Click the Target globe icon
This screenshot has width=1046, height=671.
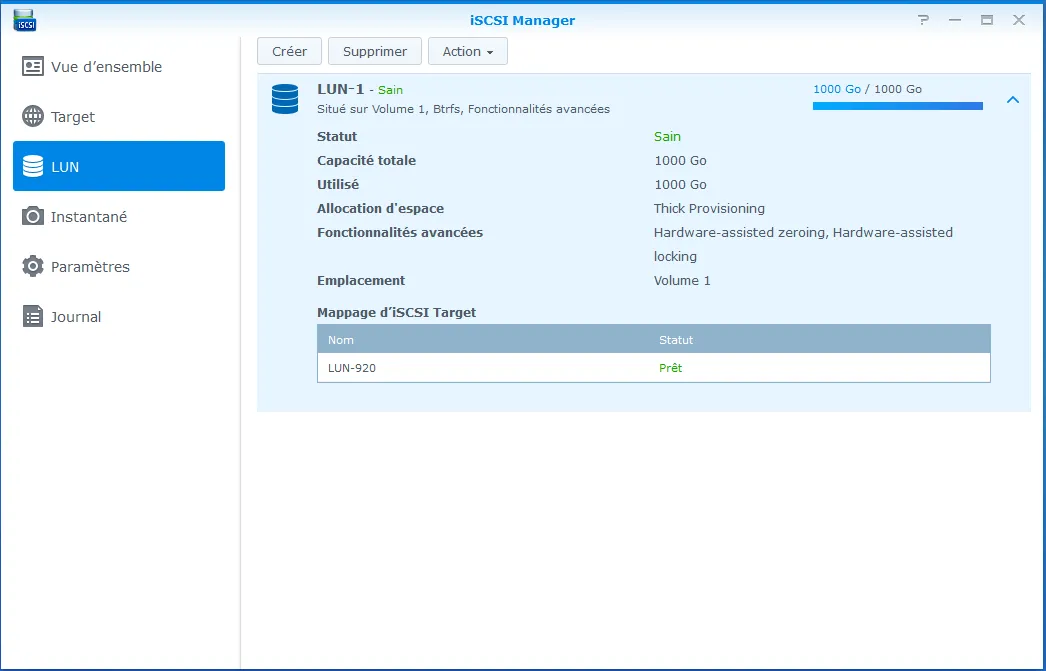(33, 117)
